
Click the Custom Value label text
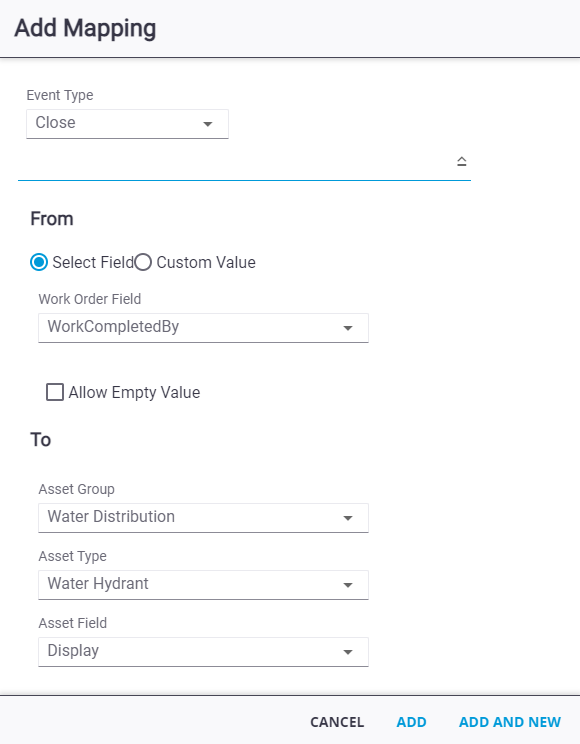pos(206,262)
